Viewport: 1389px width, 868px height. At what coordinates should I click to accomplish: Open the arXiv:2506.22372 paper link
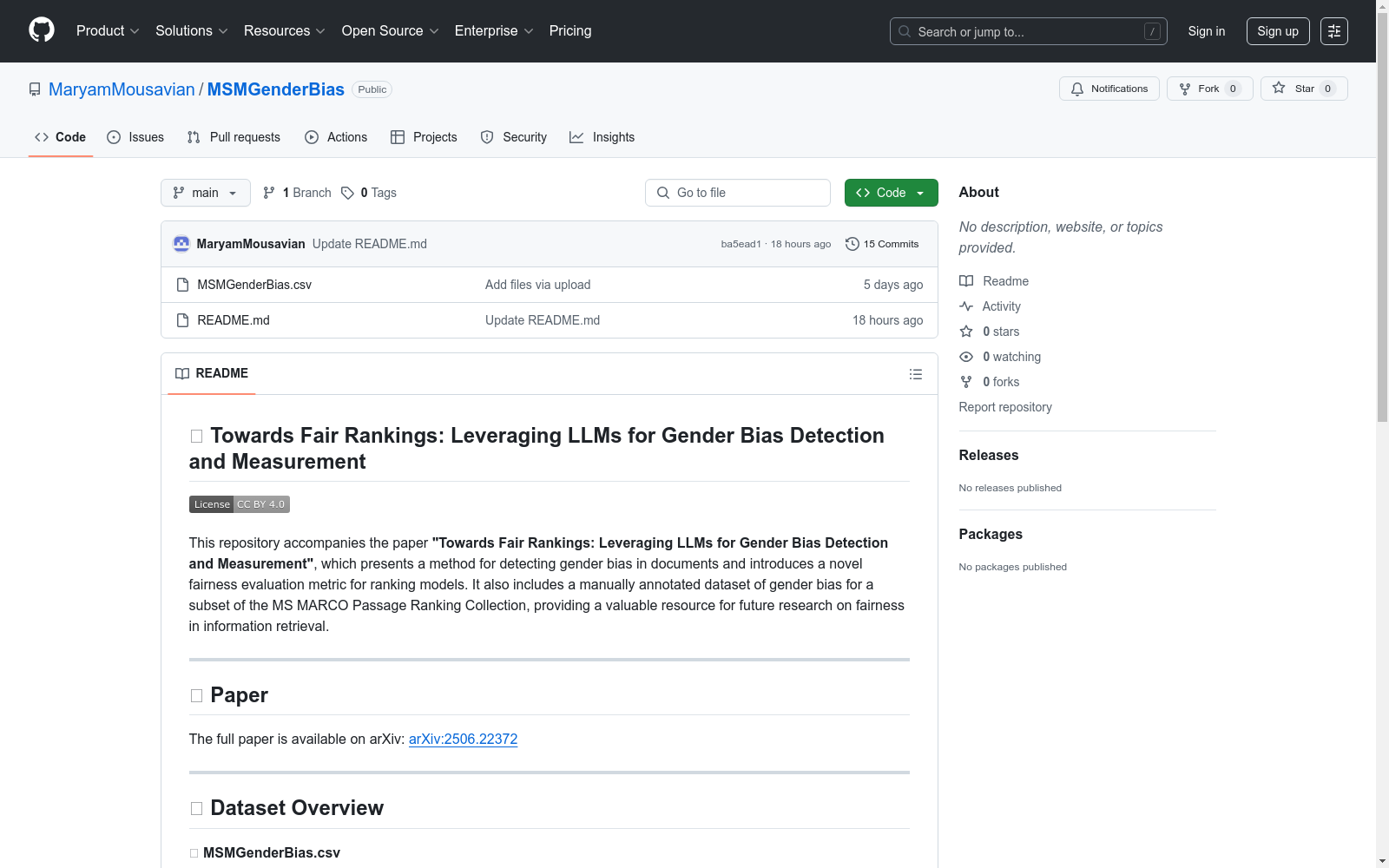click(x=464, y=740)
